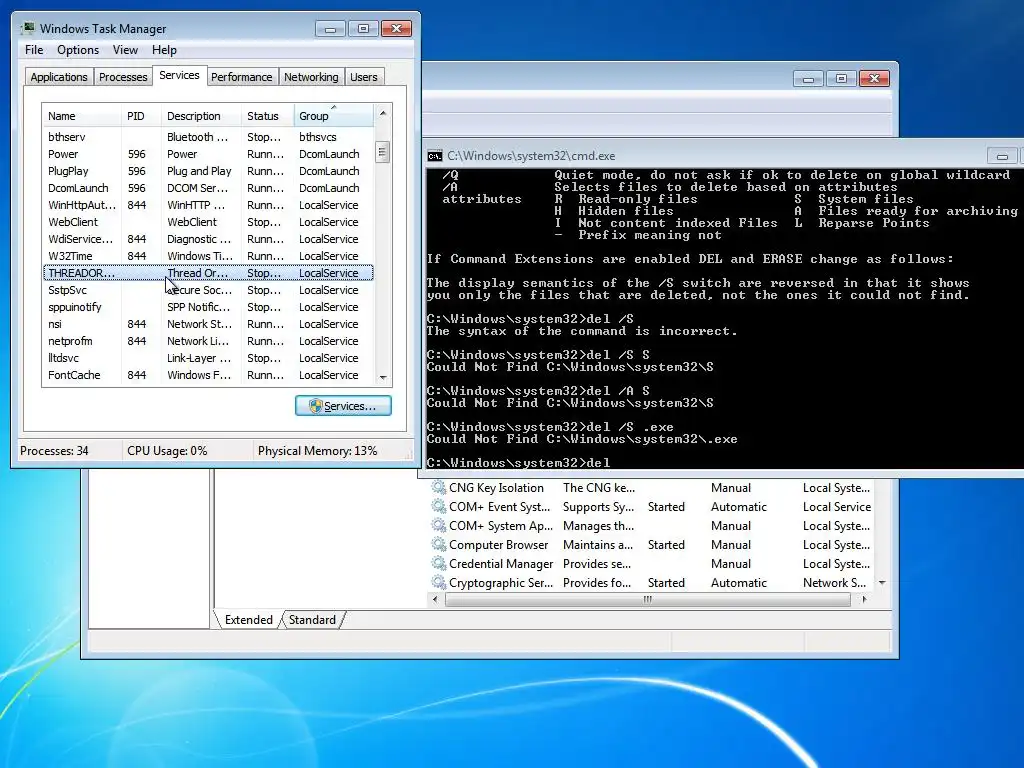Select the DcomLaunch service name

click(78, 188)
